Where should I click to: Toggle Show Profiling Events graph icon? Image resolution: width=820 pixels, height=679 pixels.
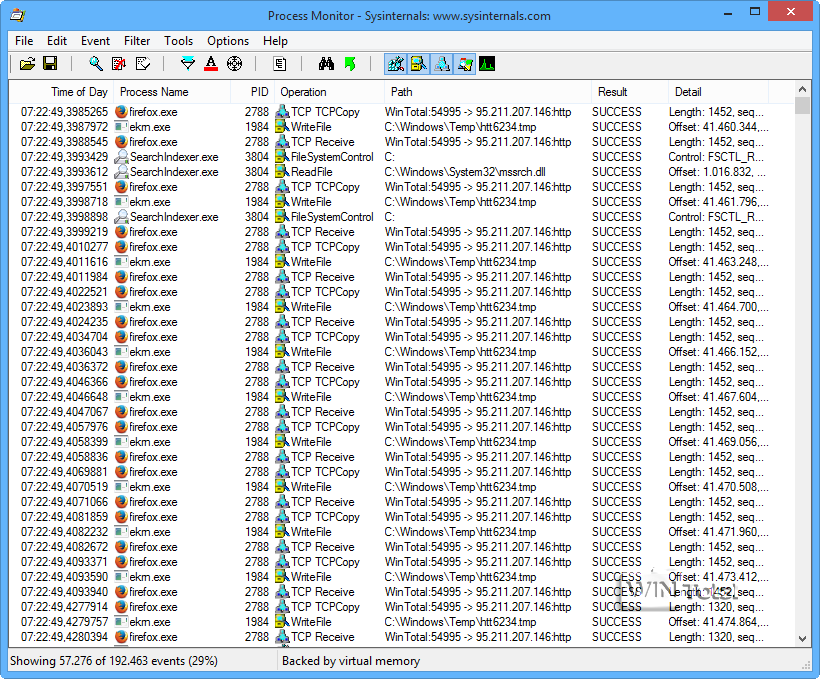pos(487,64)
